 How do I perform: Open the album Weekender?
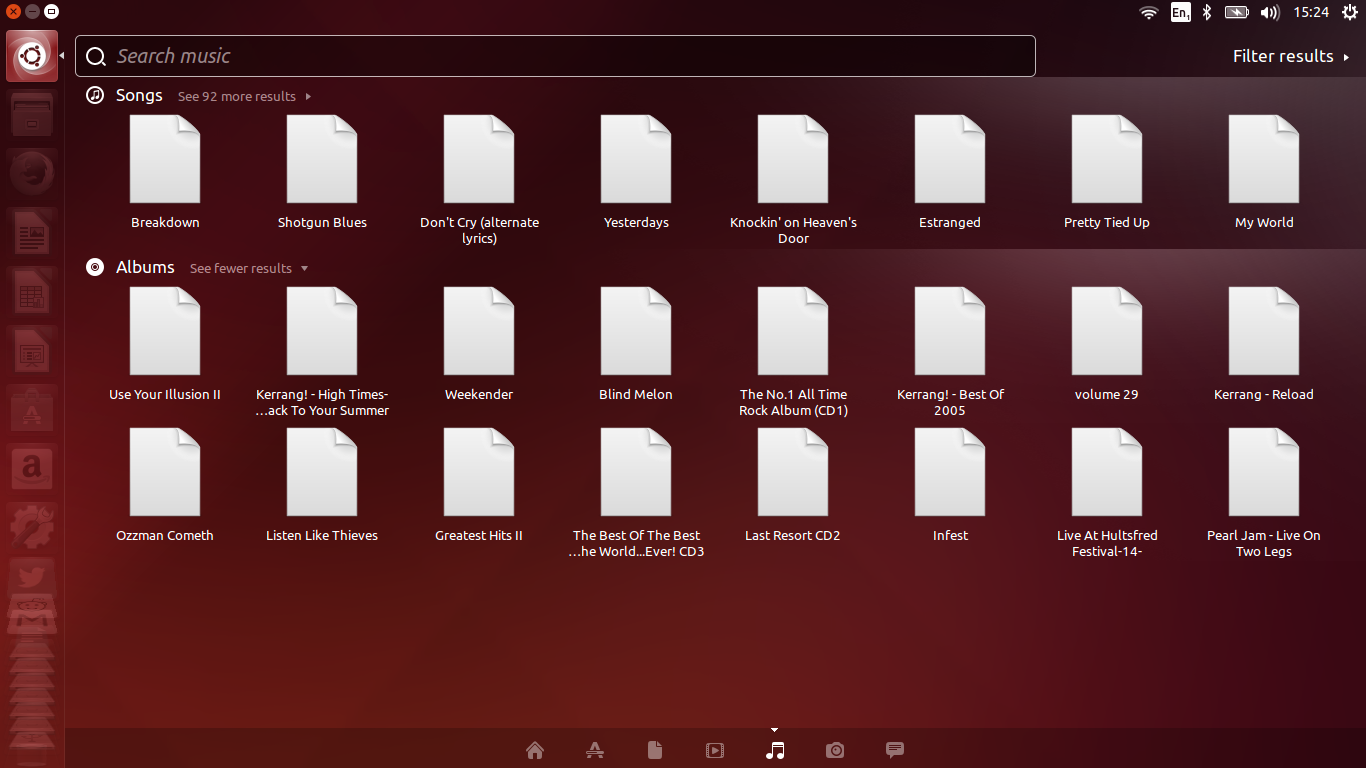(479, 344)
